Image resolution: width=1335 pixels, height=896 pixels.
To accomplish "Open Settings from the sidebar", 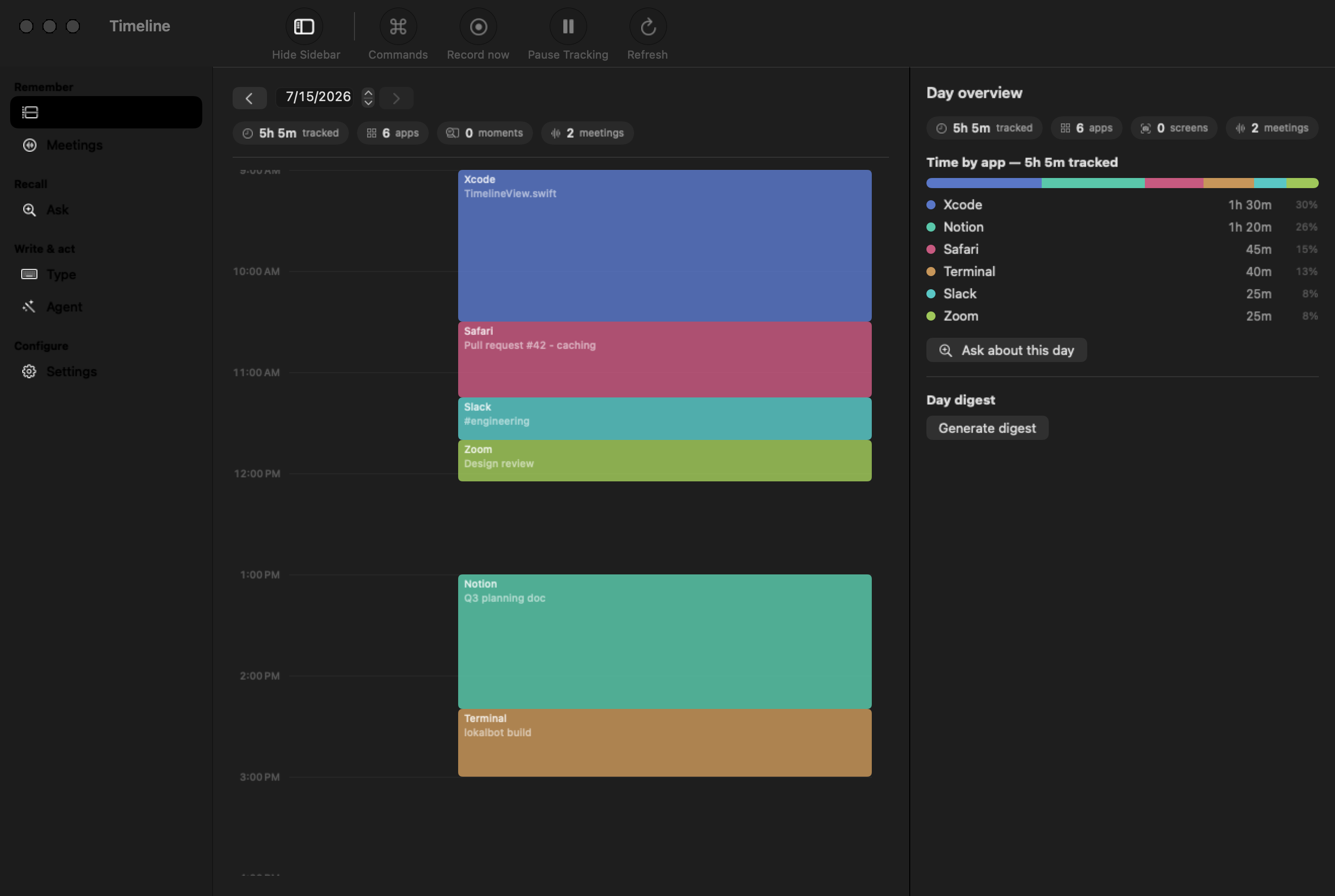I will coord(106,372).
